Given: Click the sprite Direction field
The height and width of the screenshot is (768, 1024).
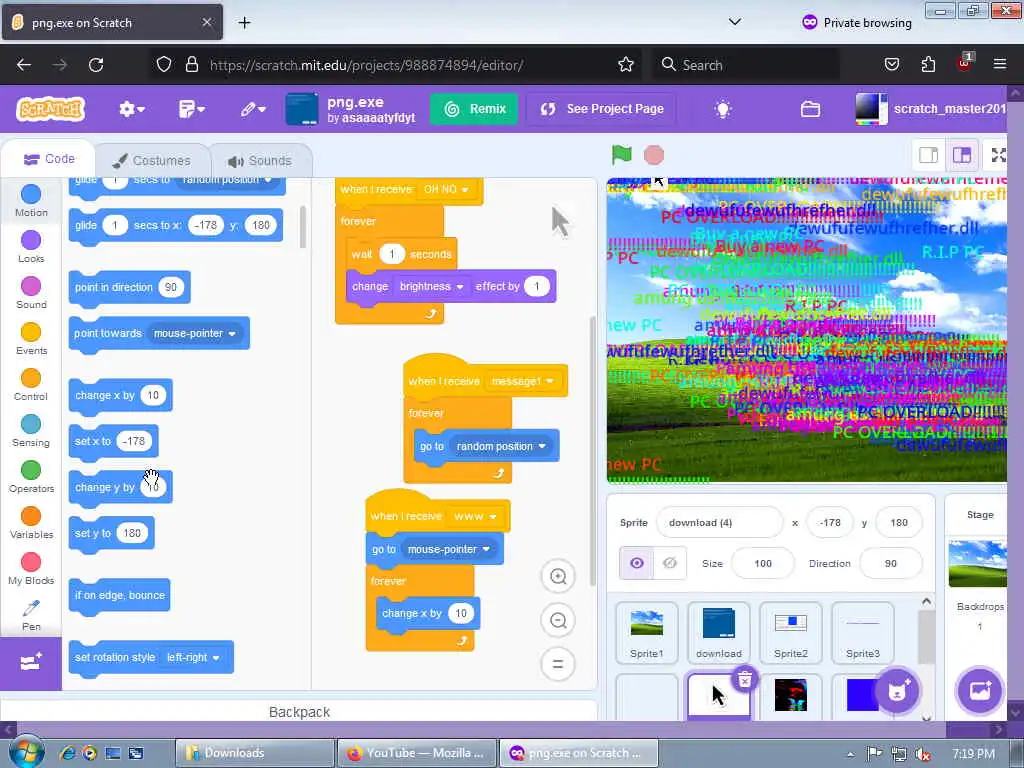Looking at the screenshot, I should (891, 563).
